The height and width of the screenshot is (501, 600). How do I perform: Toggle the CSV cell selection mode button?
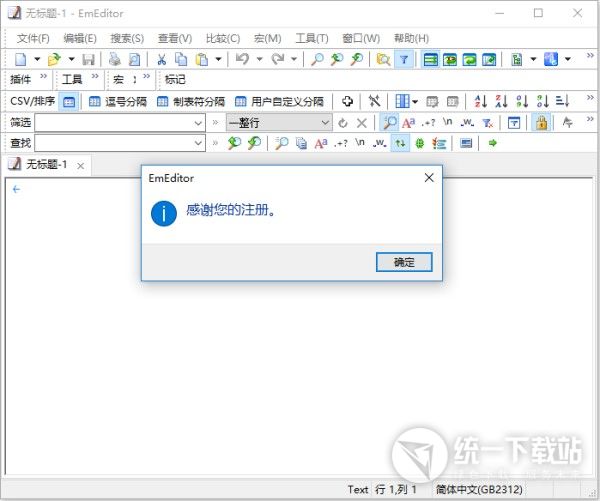pos(69,101)
